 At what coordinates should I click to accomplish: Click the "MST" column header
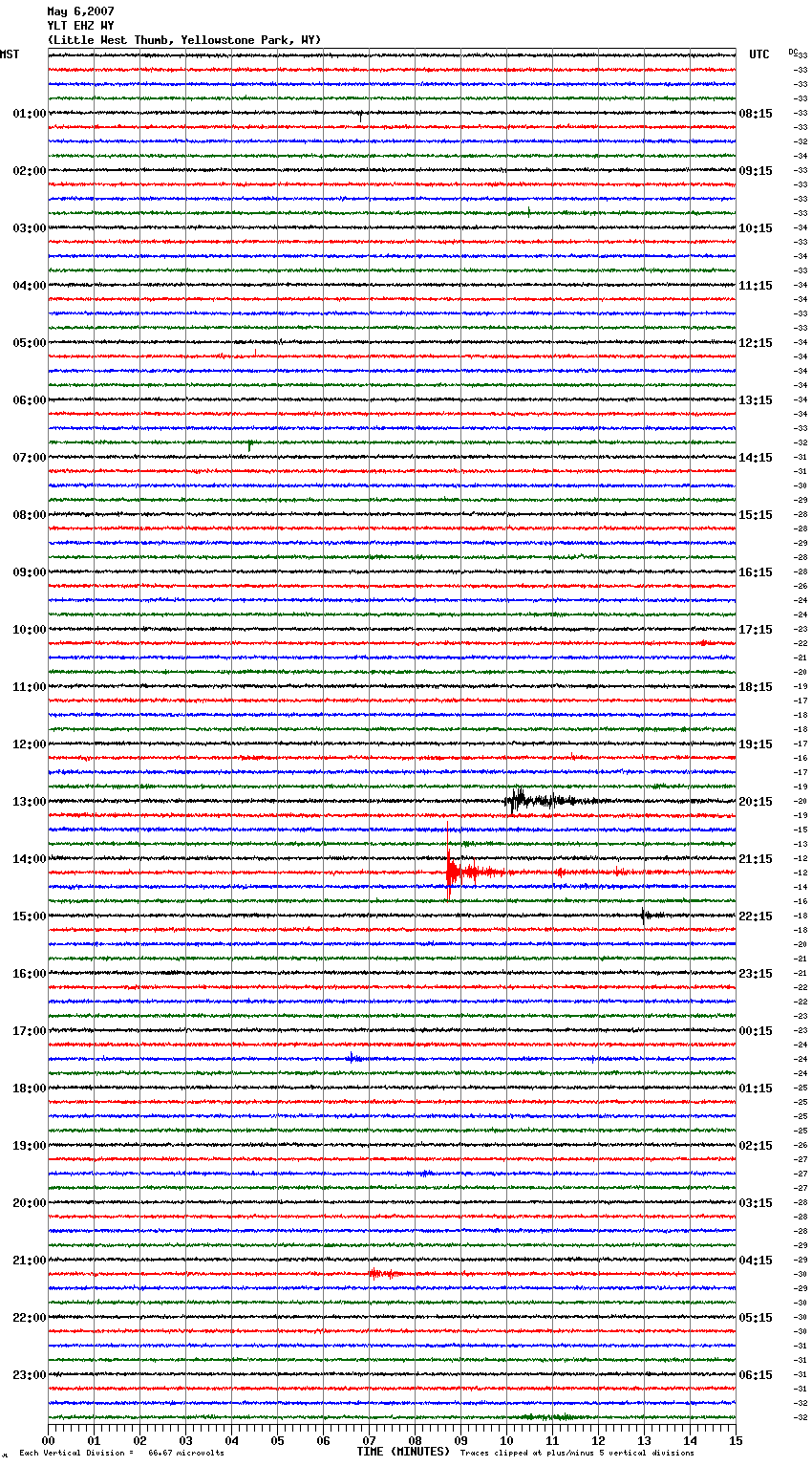[x=10, y=54]
